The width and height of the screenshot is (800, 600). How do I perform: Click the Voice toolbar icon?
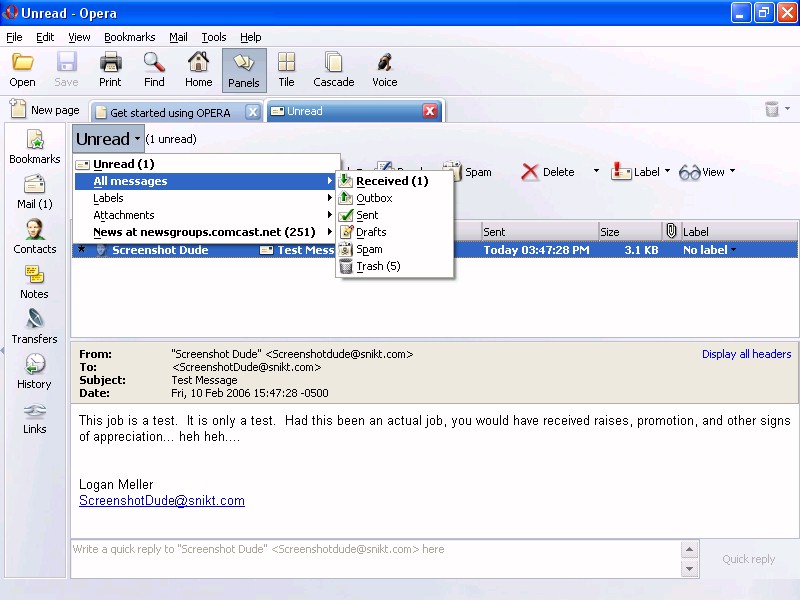[384, 70]
